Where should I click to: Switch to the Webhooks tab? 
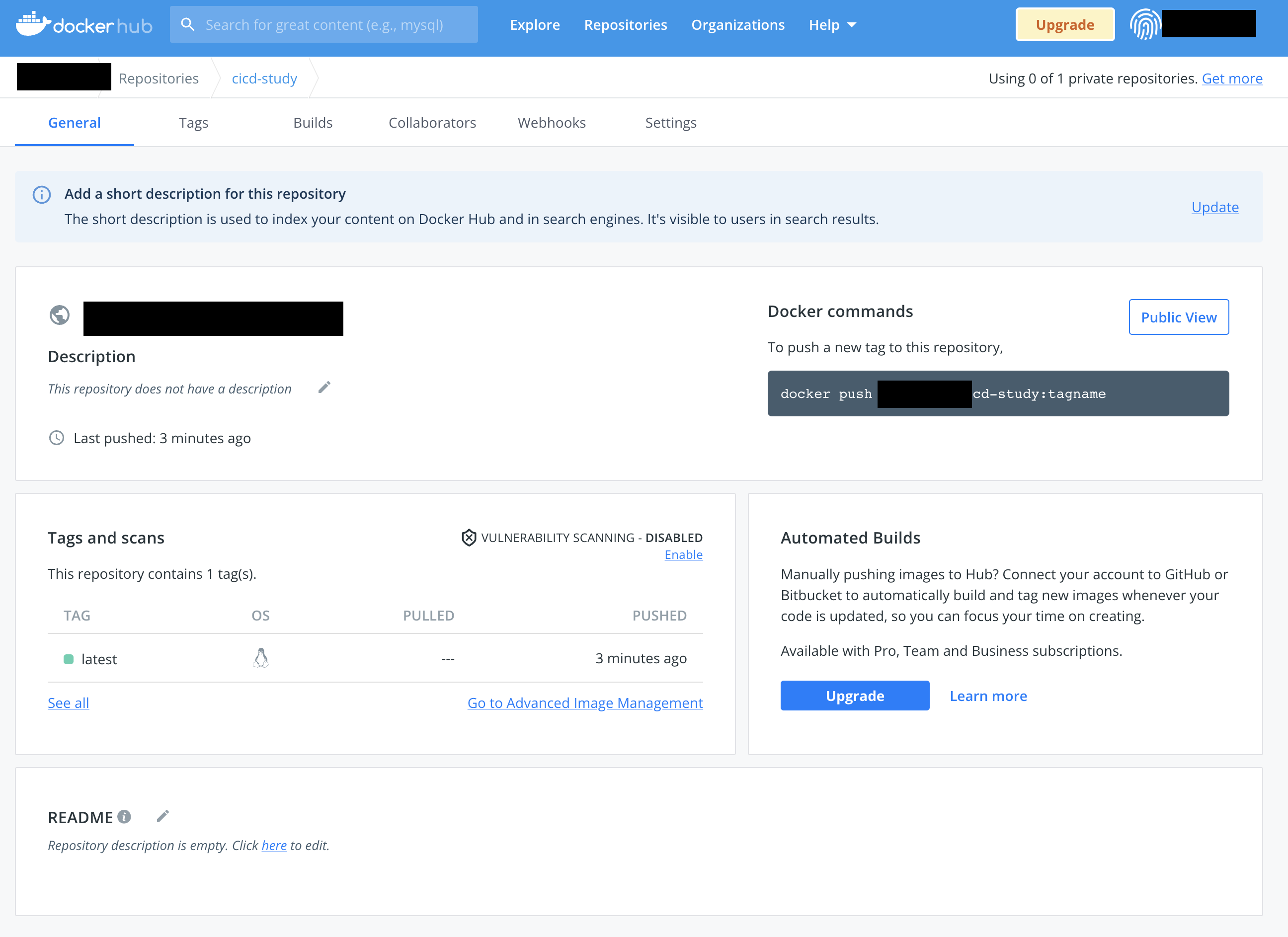click(x=552, y=123)
